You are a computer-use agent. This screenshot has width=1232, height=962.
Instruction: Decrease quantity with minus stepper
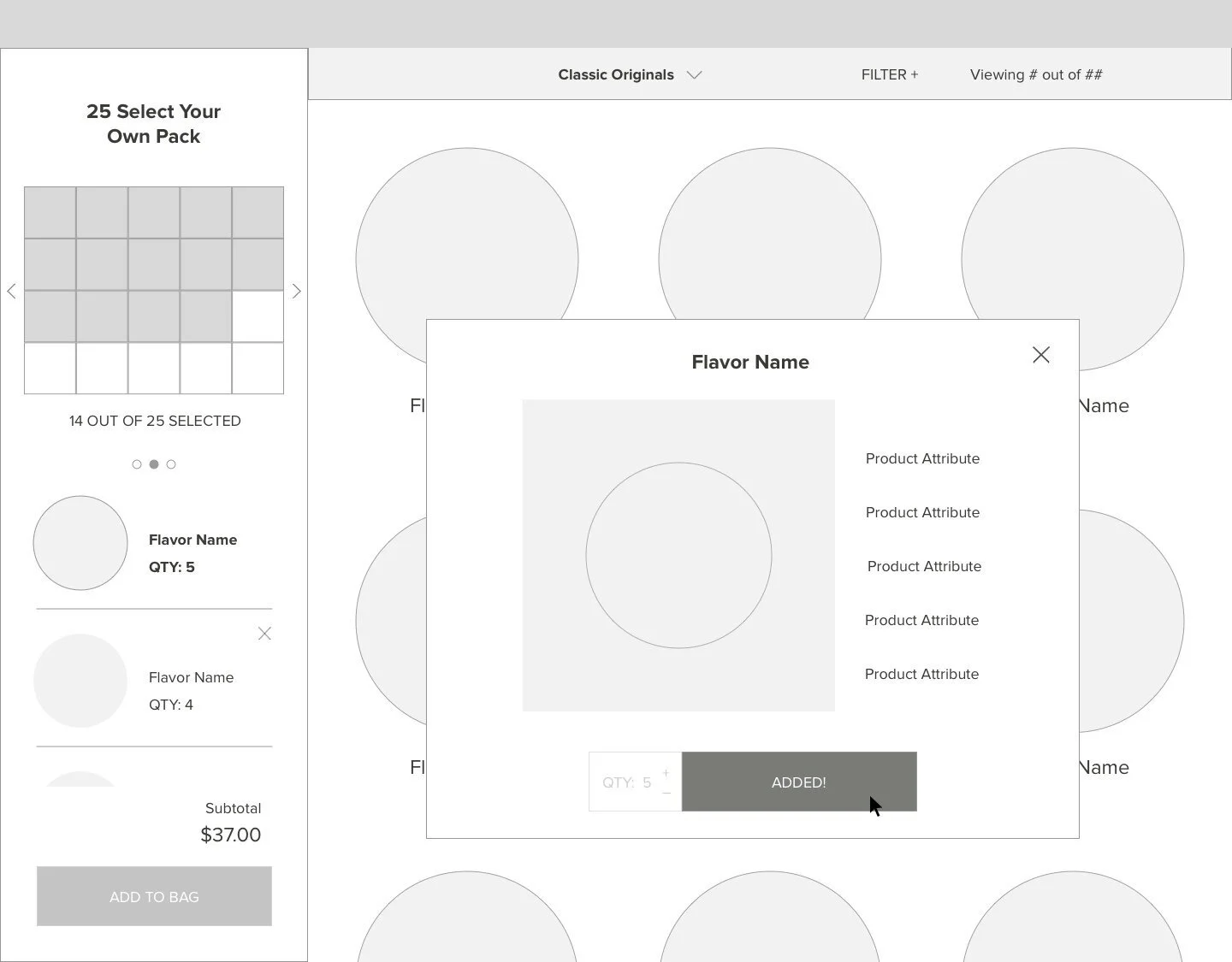pos(666,794)
